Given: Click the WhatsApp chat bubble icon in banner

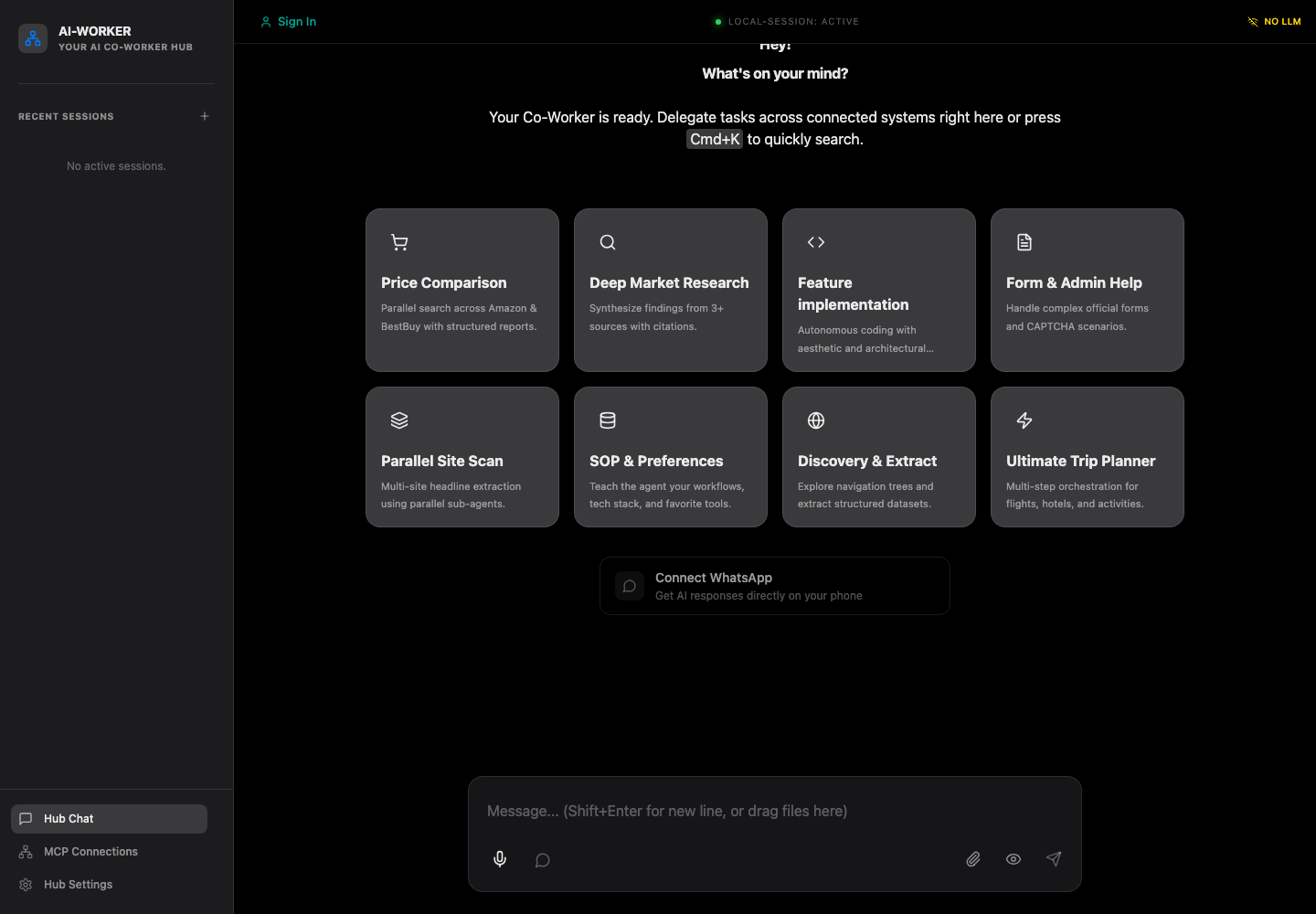Looking at the screenshot, I should pyautogui.click(x=630, y=586).
